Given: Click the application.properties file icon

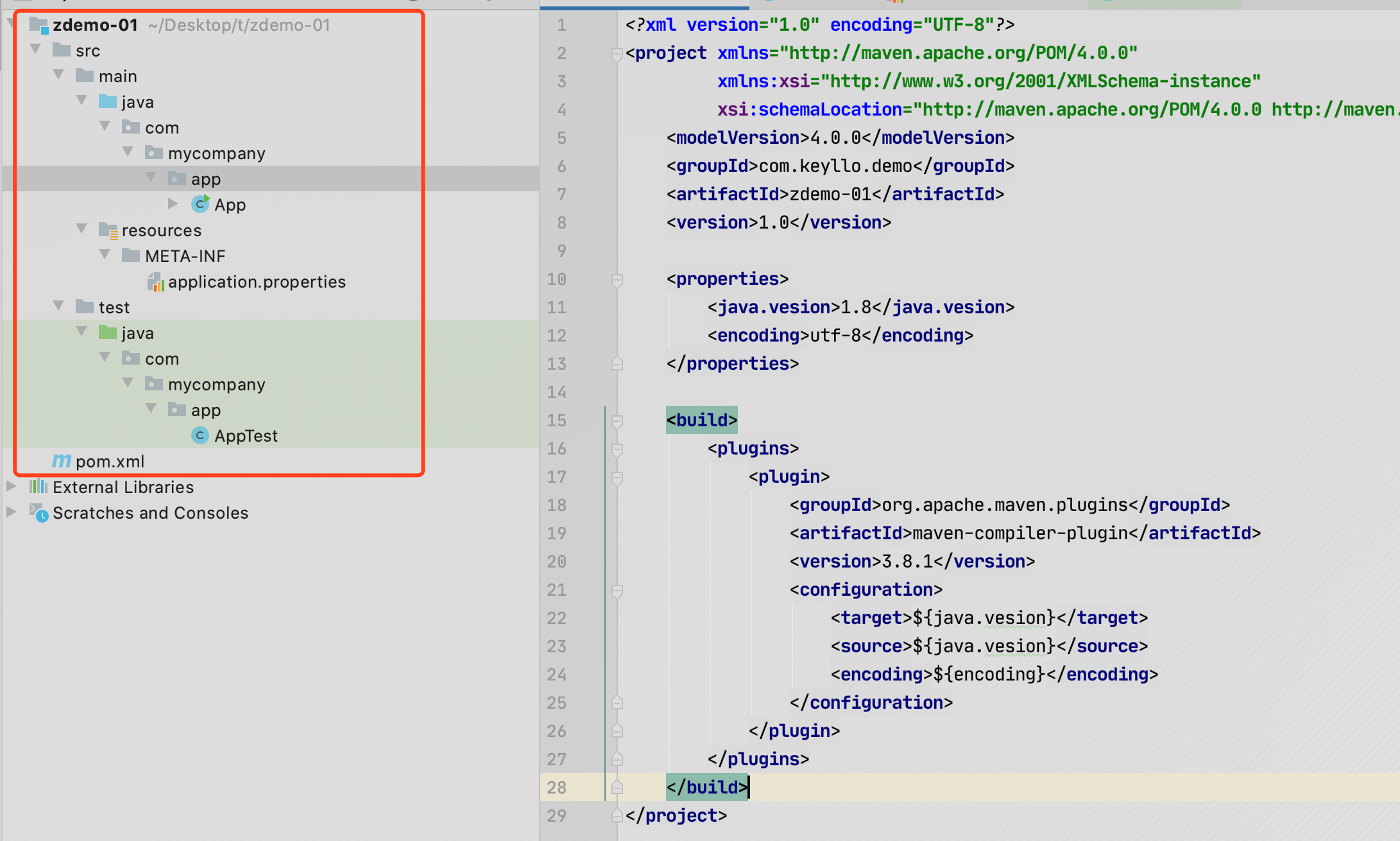Looking at the screenshot, I should coord(155,282).
